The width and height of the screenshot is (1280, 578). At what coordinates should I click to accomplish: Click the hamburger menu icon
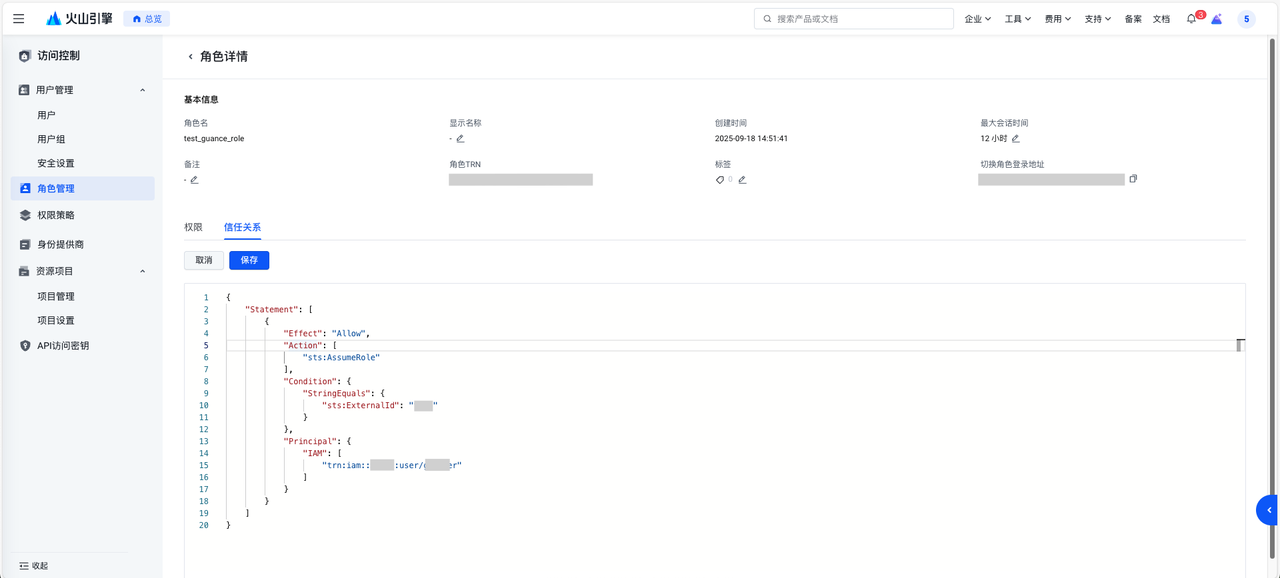19,19
